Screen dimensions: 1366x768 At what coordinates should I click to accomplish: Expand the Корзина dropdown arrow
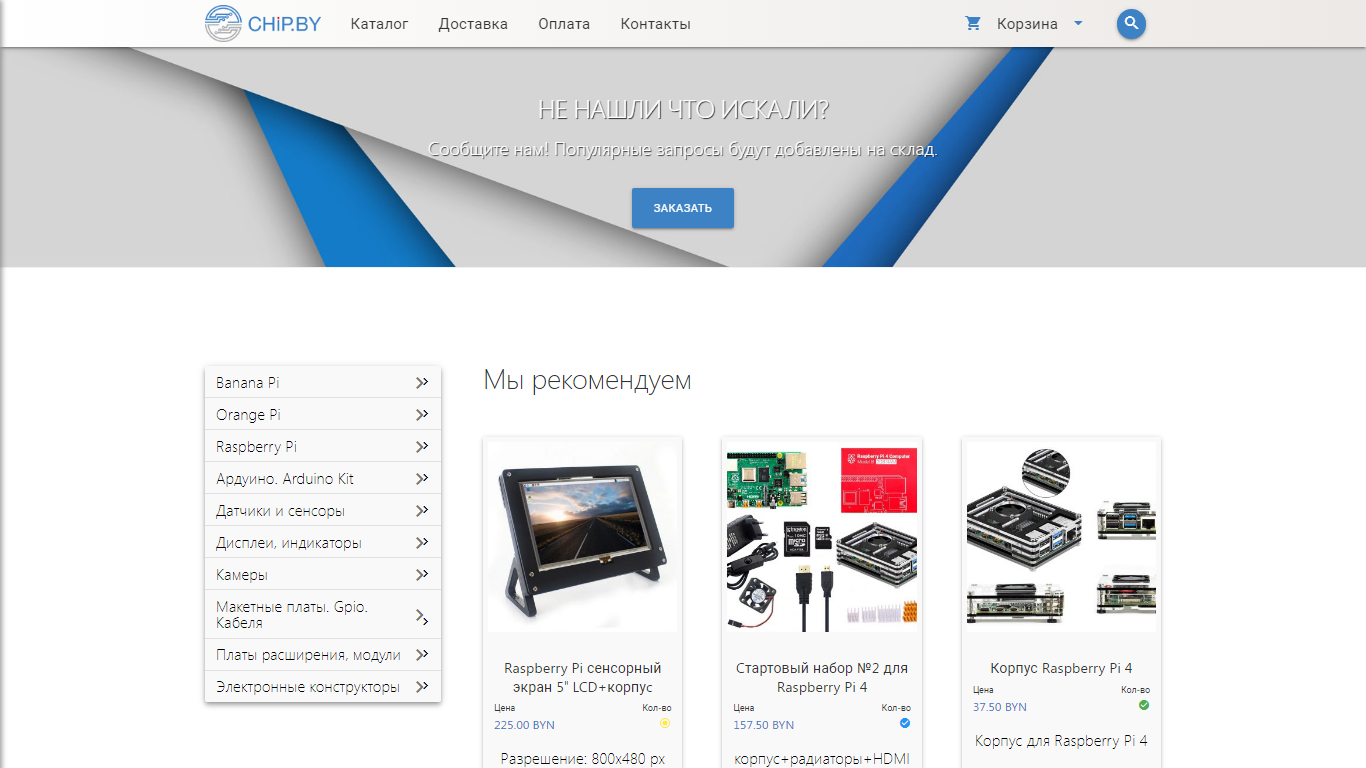[x=1078, y=23]
